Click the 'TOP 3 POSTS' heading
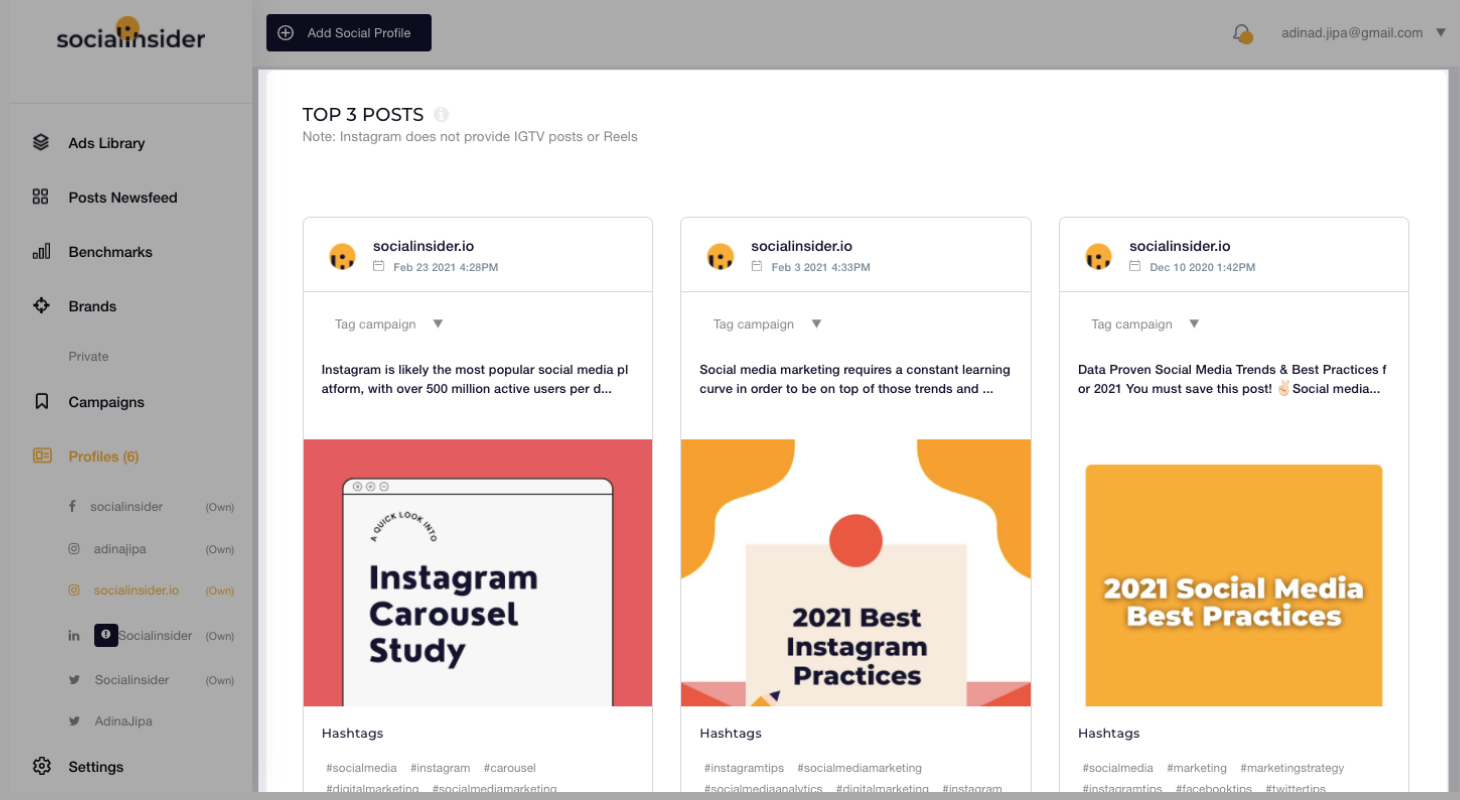Viewport: 1460px width, 800px height. click(363, 115)
